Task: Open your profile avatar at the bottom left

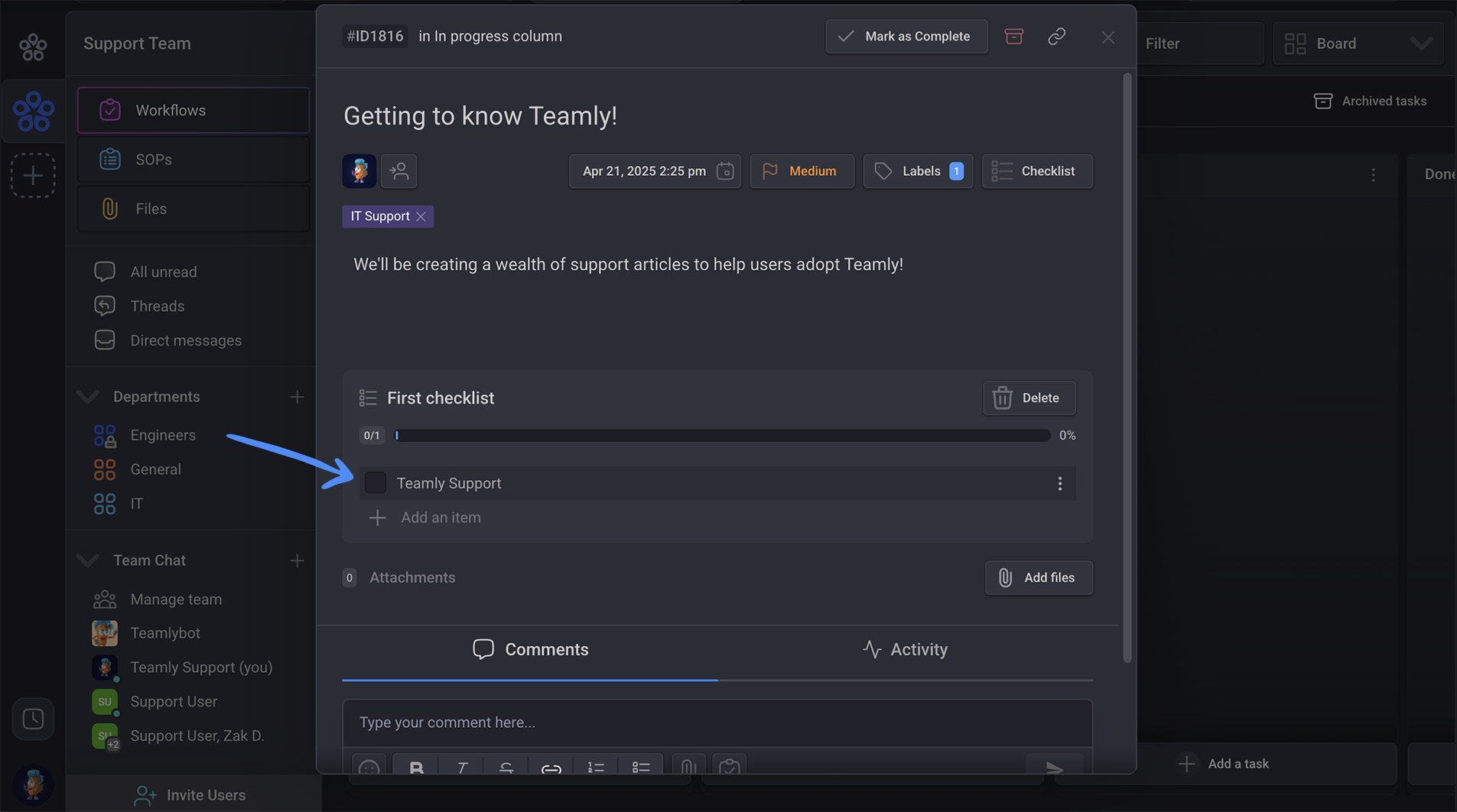Action: [33, 785]
